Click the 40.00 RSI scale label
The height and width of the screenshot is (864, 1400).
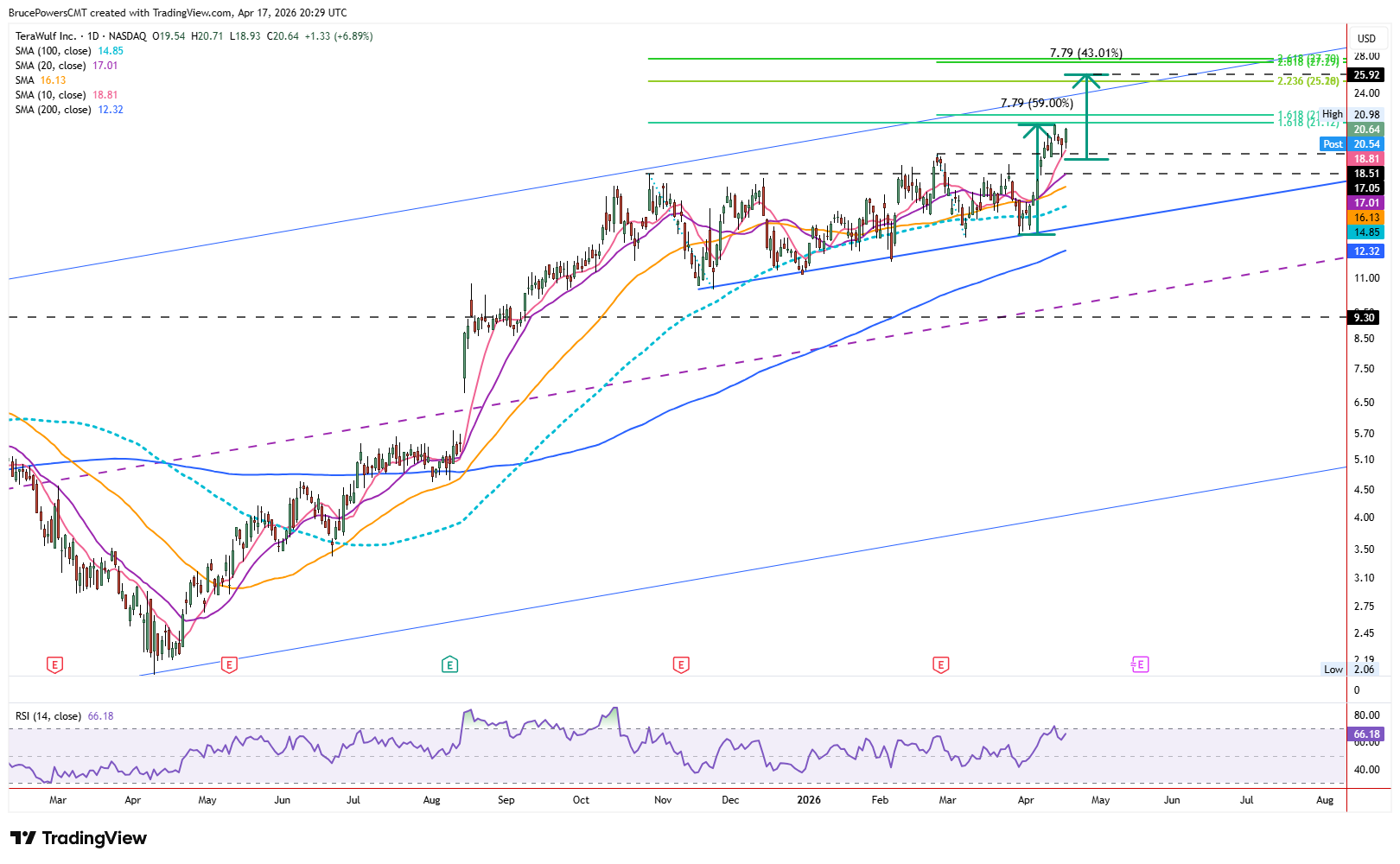point(1367,770)
